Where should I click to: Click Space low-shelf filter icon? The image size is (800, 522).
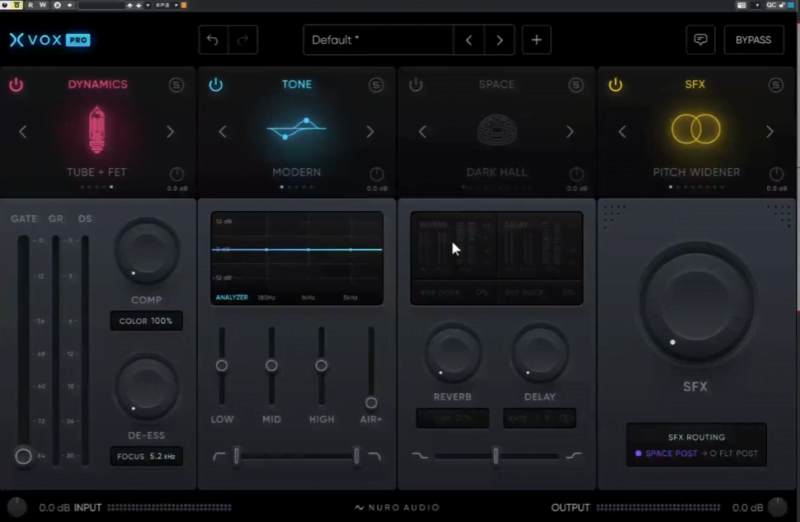(x=420, y=456)
